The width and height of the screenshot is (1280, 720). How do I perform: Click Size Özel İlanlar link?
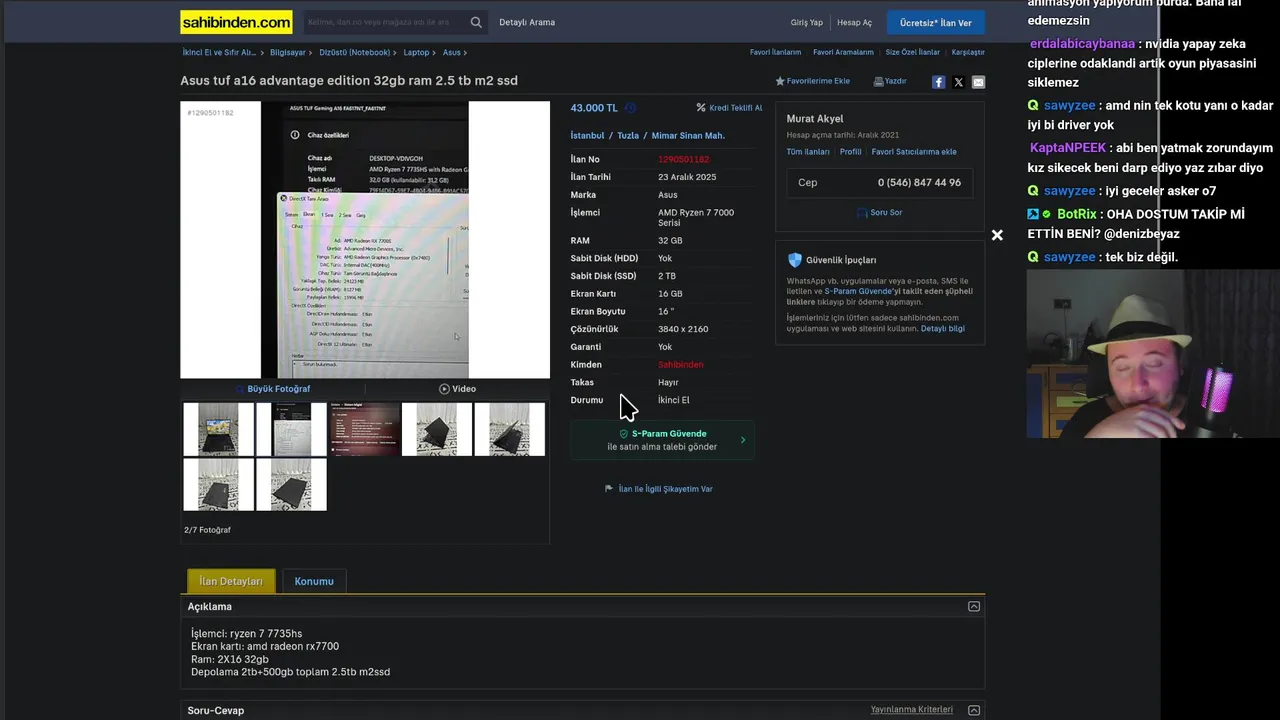tap(913, 52)
